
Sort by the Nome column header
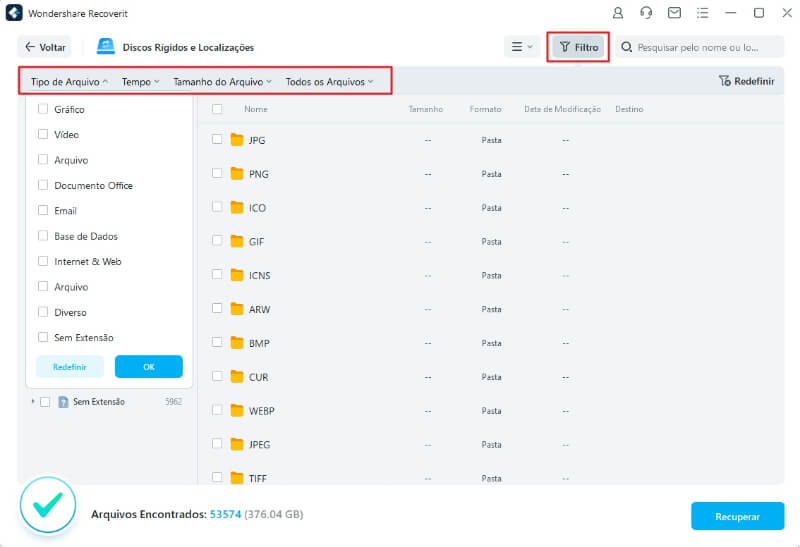256,109
